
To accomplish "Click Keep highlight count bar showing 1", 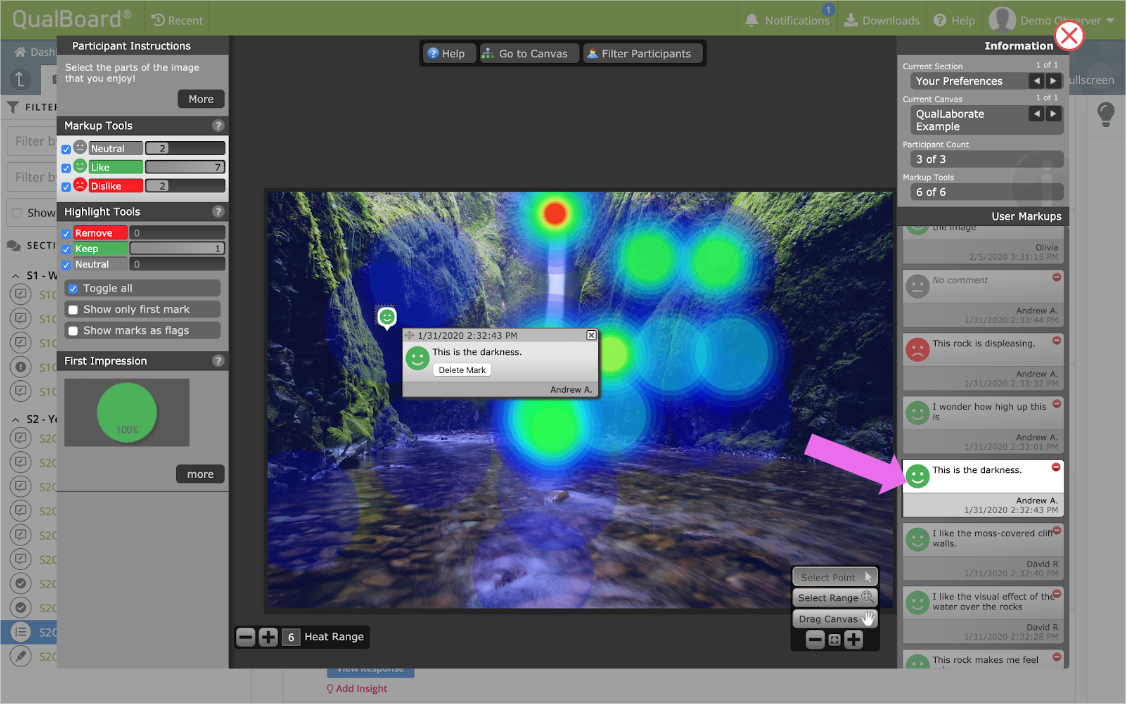I will pos(177,249).
